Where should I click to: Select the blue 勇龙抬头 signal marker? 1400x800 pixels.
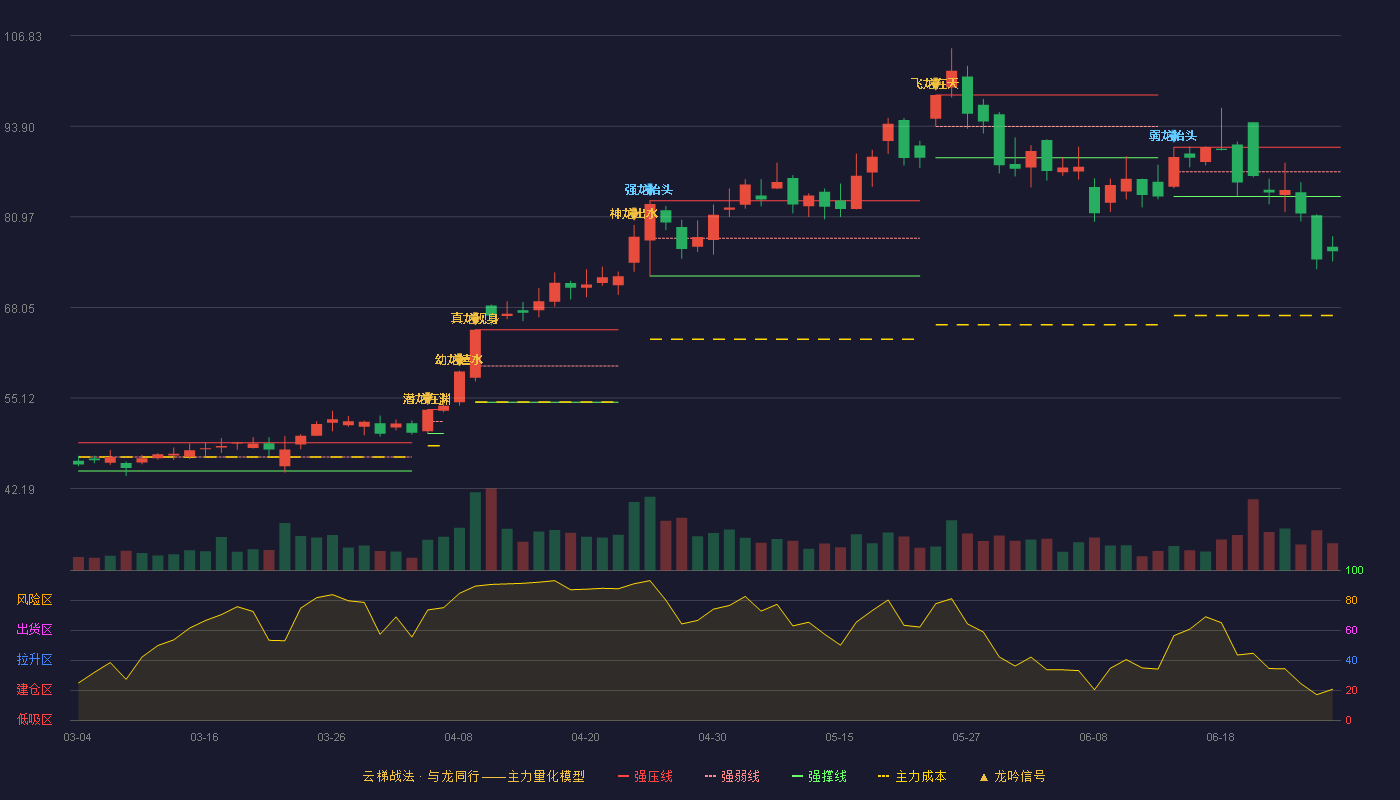(x=1173, y=135)
